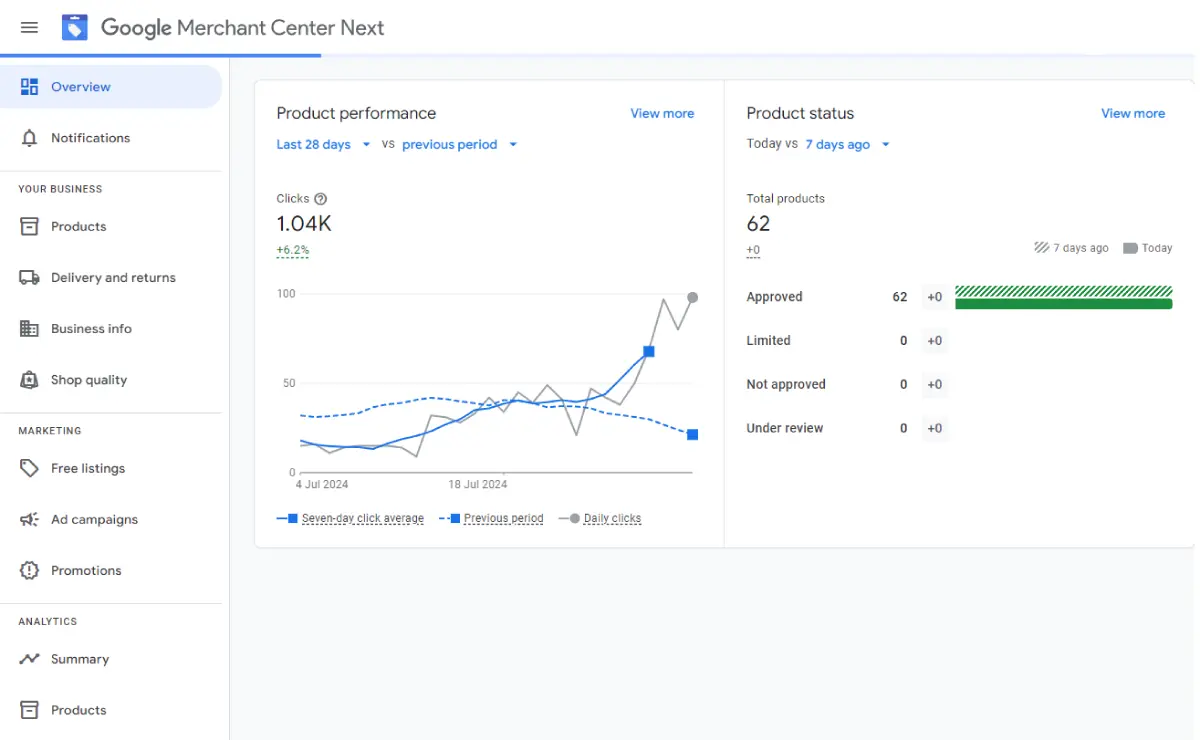Click the Approved row label
Viewport: 1200px width, 740px height.
(x=775, y=297)
